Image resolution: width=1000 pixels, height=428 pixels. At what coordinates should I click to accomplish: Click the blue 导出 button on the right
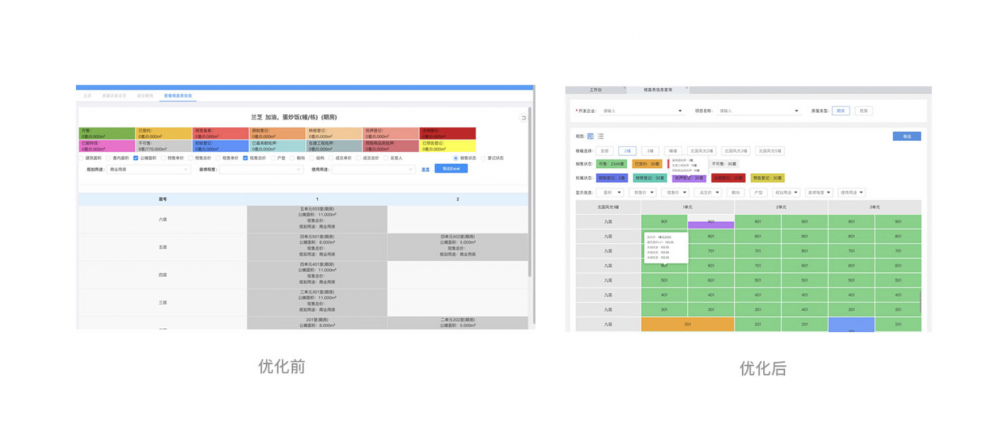pos(906,136)
